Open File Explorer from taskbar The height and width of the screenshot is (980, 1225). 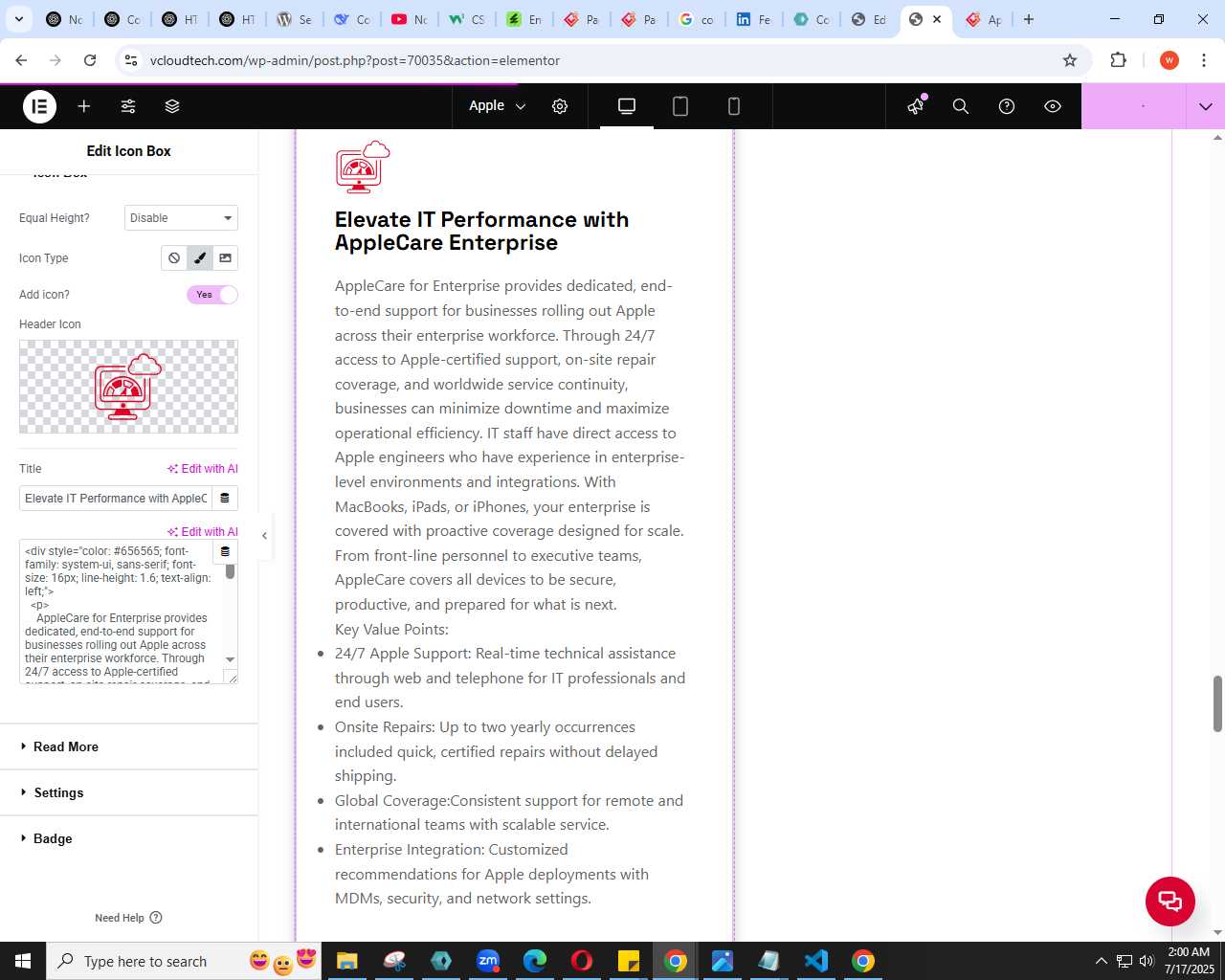pyautogui.click(x=346, y=961)
